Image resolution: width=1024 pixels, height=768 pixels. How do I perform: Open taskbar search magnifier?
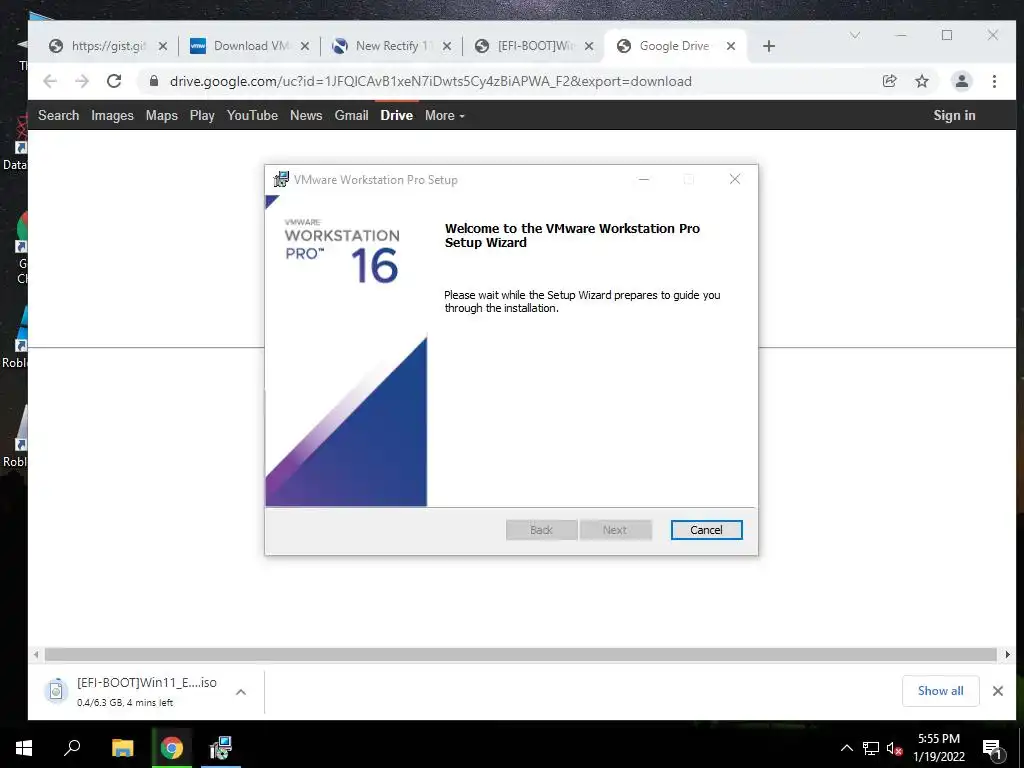pyautogui.click(x=72, y=748)
